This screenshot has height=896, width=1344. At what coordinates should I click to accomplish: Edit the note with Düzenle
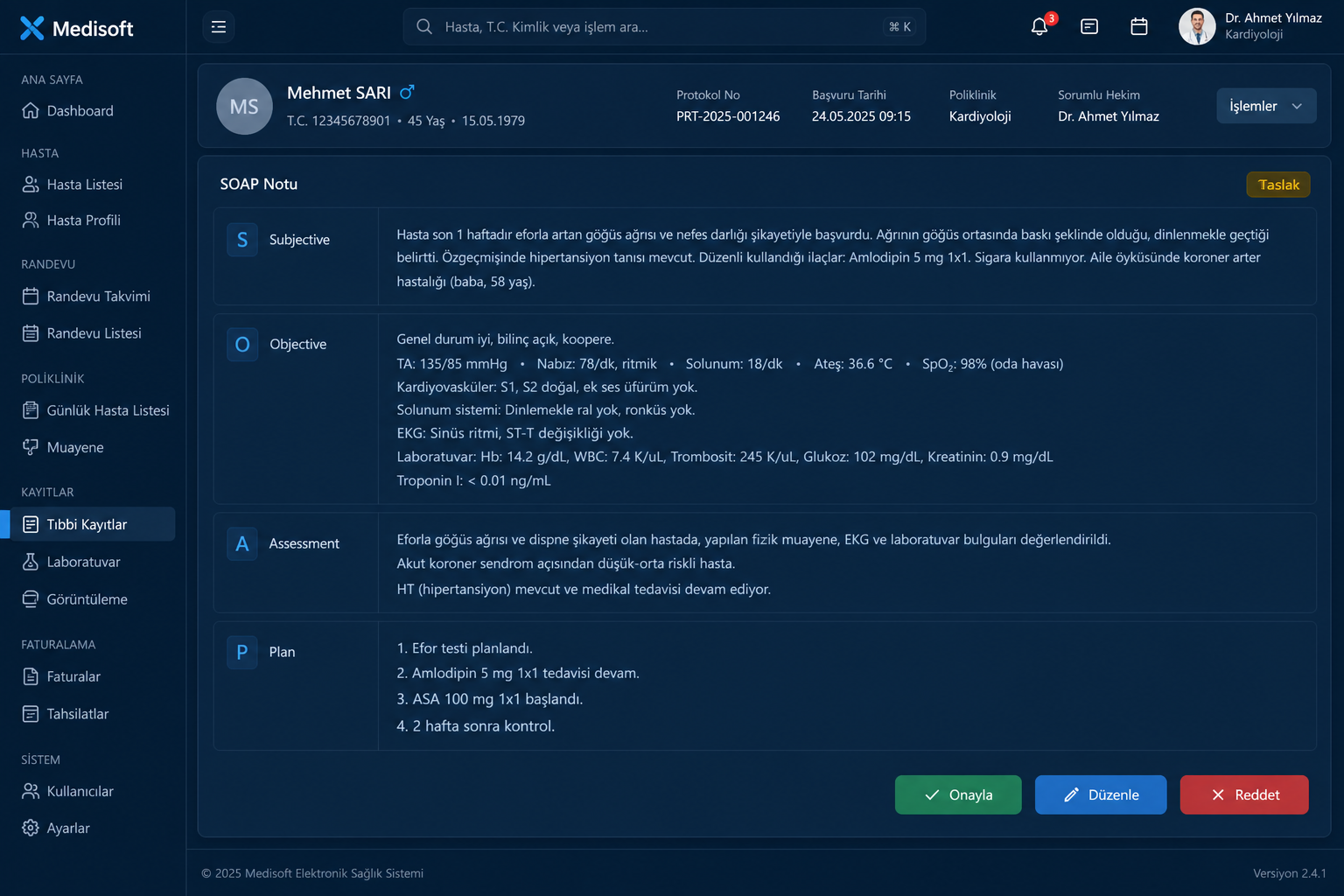1101,794
